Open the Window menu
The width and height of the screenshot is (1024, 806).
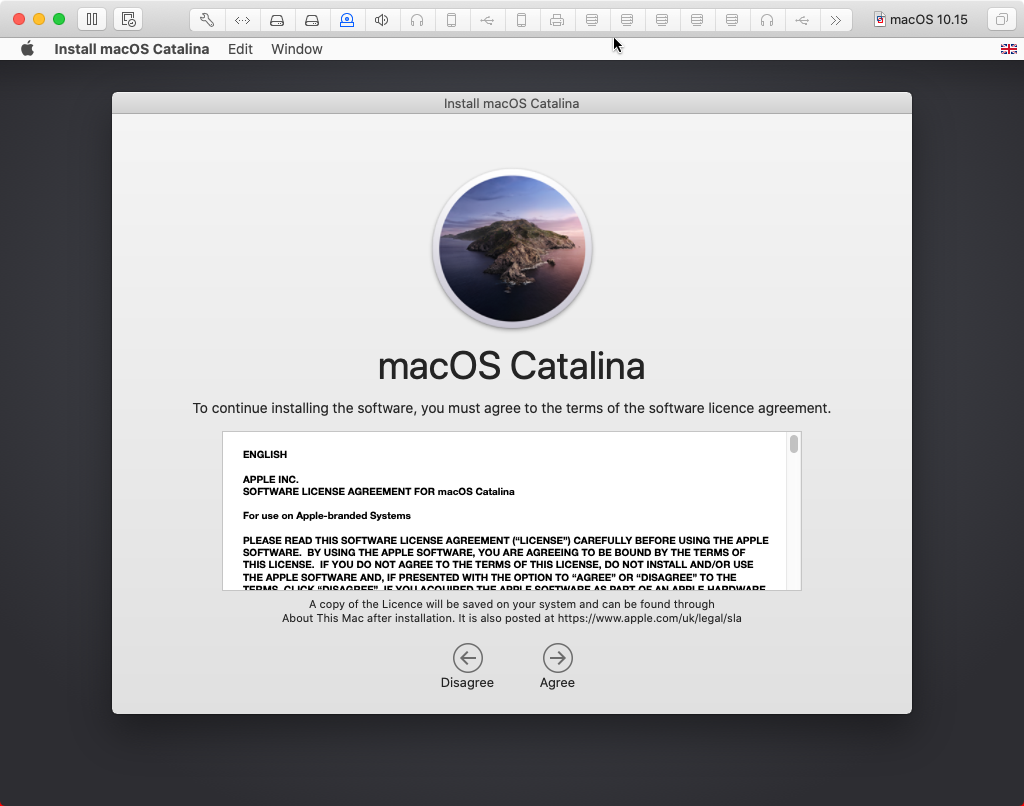(296, 48)
